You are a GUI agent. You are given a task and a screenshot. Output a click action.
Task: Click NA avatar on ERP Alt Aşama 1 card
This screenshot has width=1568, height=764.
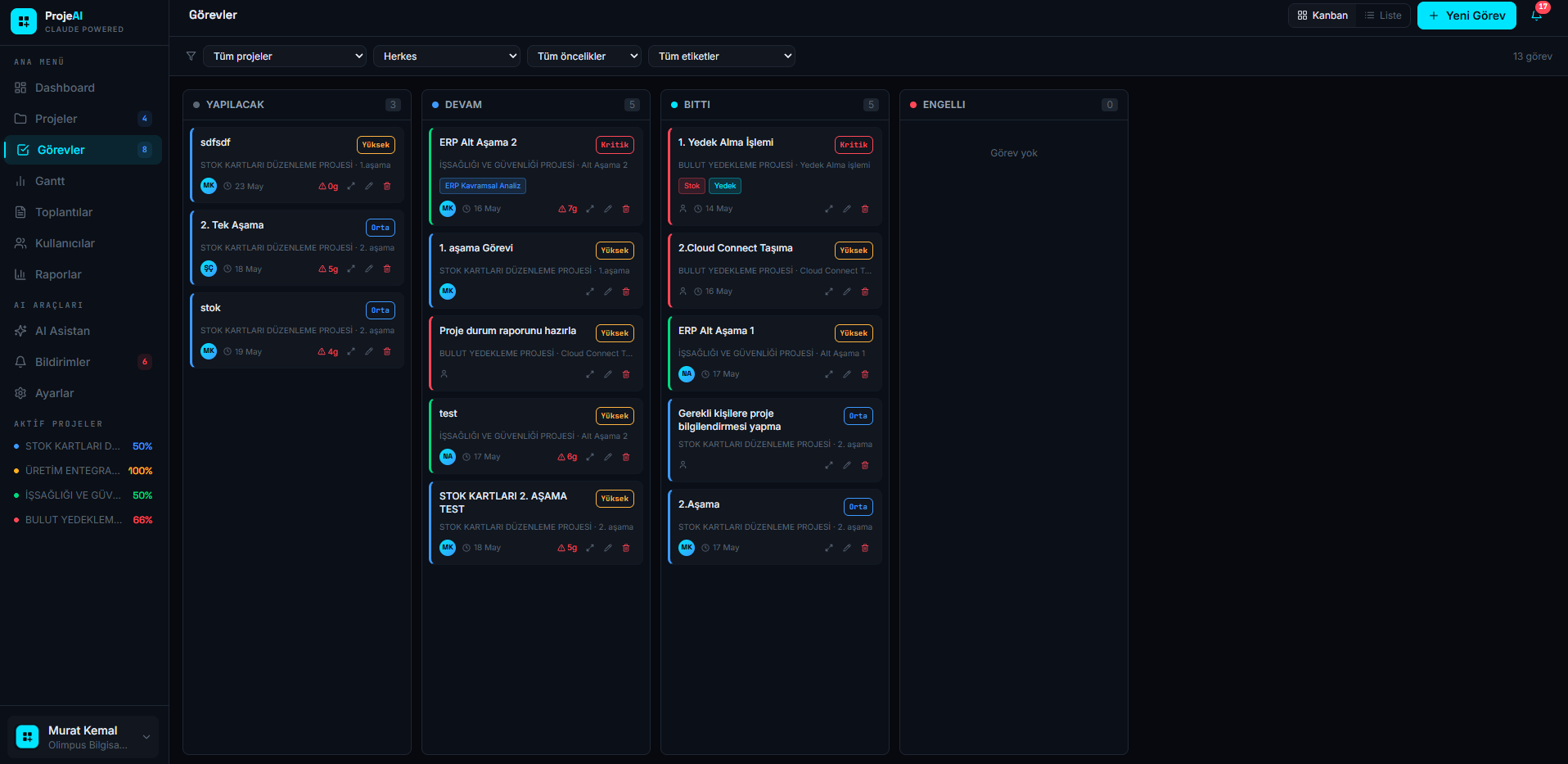pyautogui.click(x=687, y=374)
